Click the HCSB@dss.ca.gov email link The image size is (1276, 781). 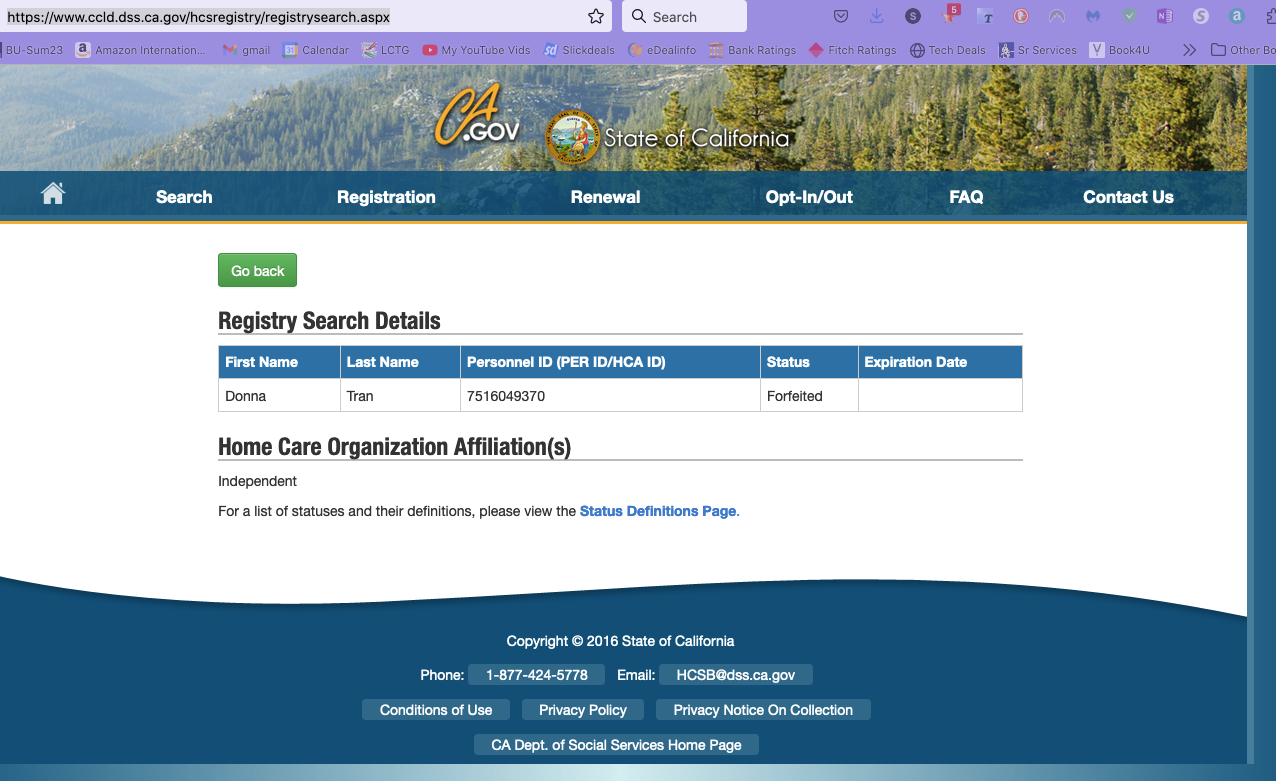735,675
